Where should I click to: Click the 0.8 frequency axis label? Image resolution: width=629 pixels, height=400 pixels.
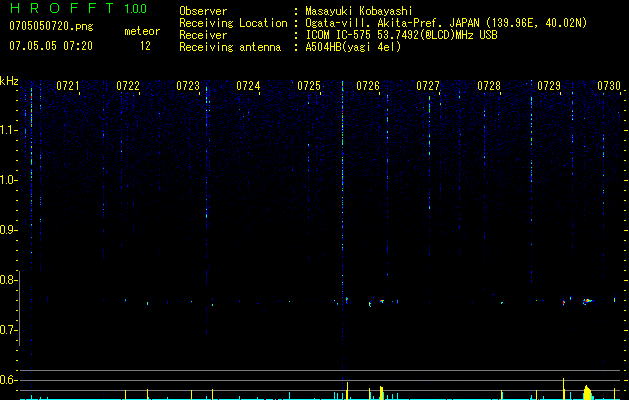pos(7,280)
